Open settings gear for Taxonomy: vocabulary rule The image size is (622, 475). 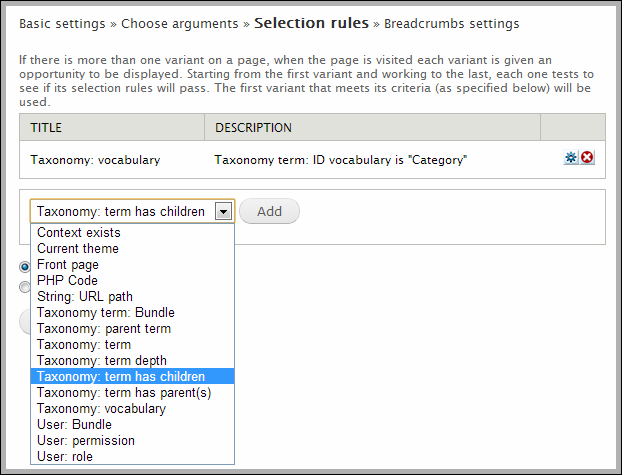point(571,158)
